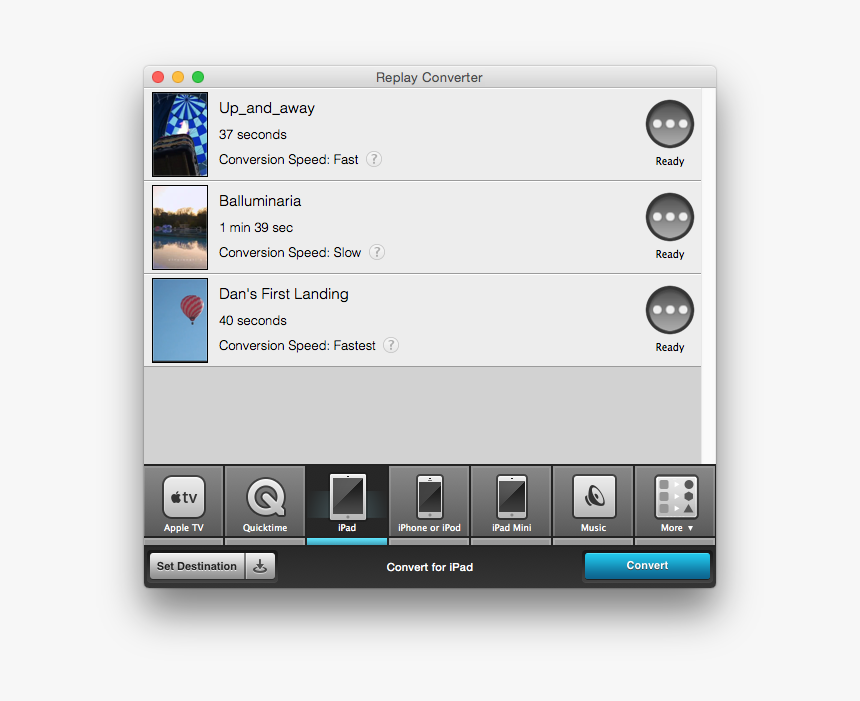
Task: Choose the iPad Mini output format
Action: (x=511, y=502)
